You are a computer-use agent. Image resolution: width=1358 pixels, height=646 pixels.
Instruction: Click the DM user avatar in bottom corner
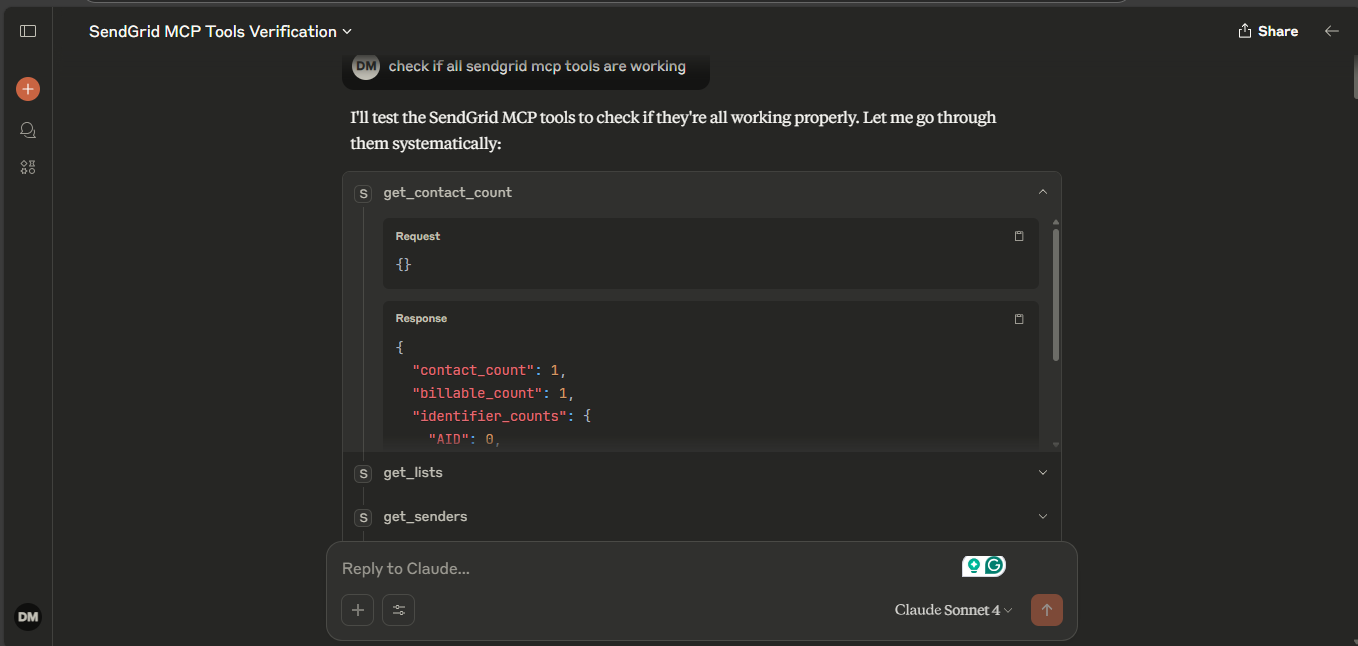(x=28, y=617)
